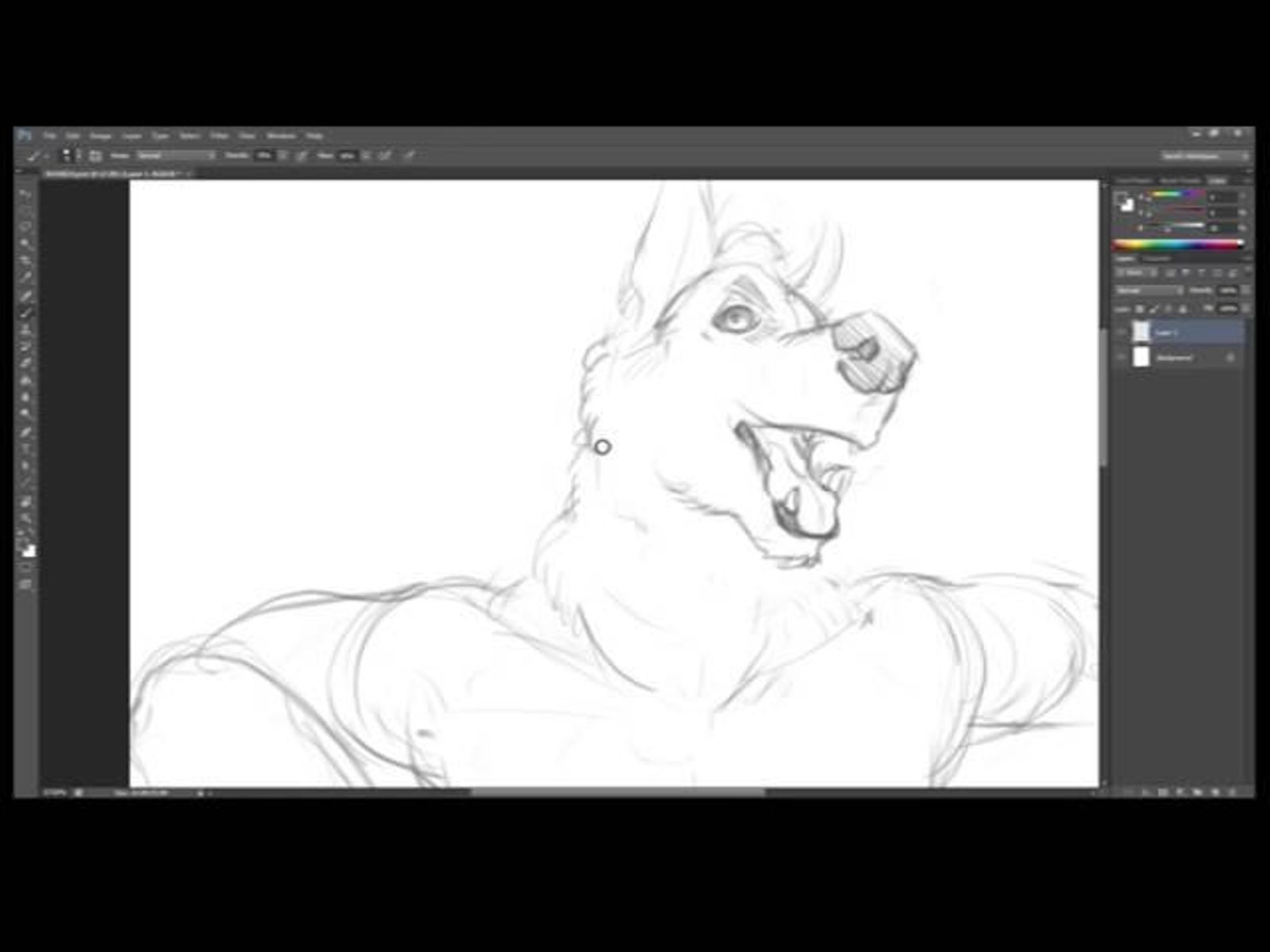The image size is (1270, 952).
Task: Open the brush Mode dropdown in options bar
Action: (175, 155)
